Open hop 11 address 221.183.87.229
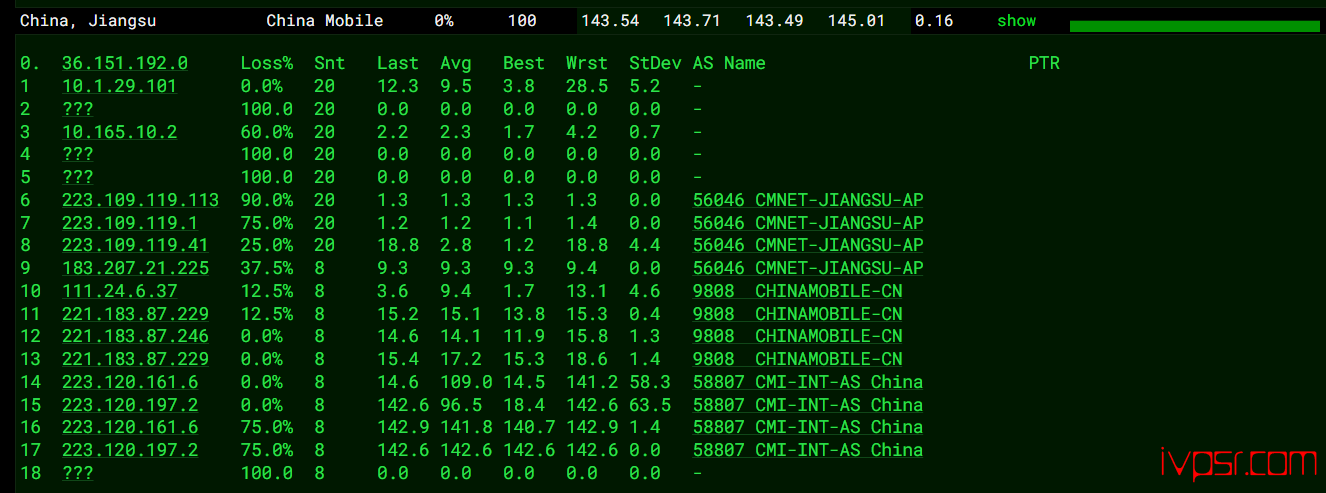 (135, 314)
